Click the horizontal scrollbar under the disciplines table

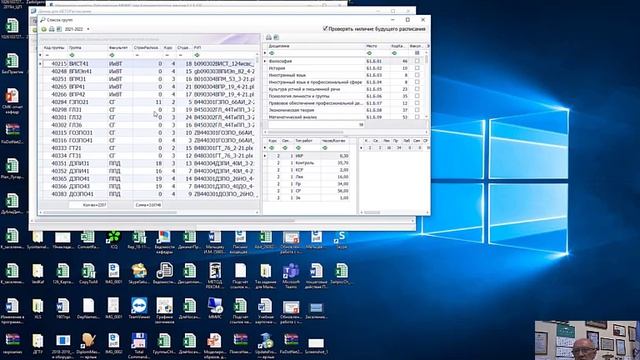point(345,132)
